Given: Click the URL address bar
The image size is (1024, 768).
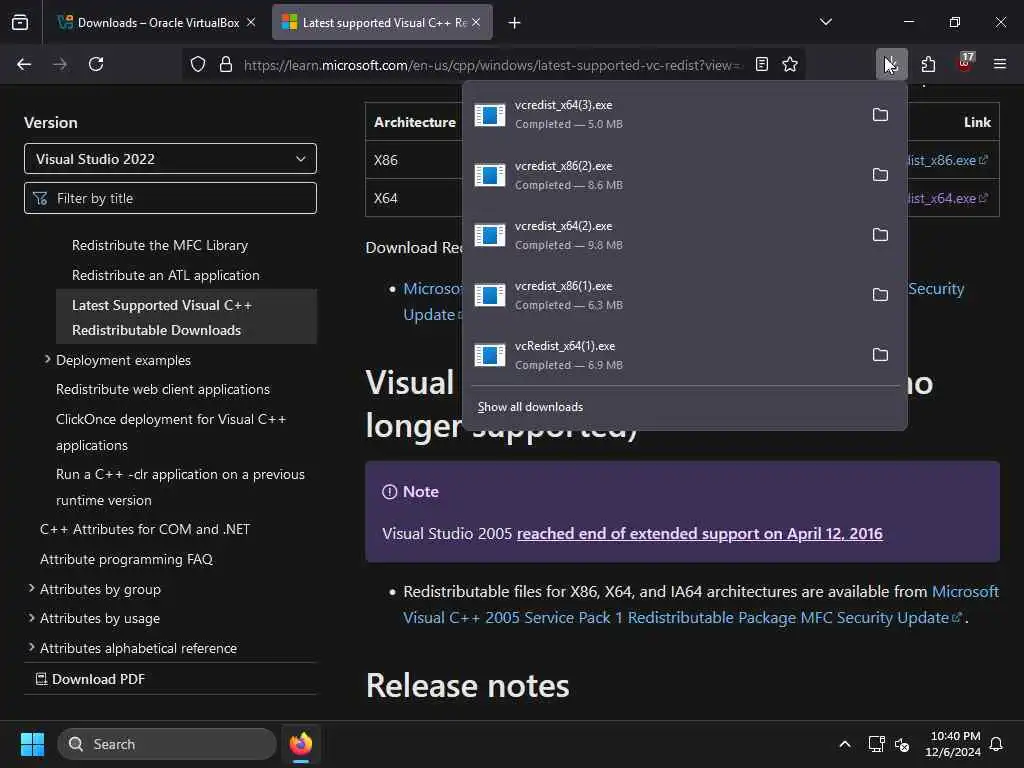Looking at the screenshot, I should click(x=491, y=65).
